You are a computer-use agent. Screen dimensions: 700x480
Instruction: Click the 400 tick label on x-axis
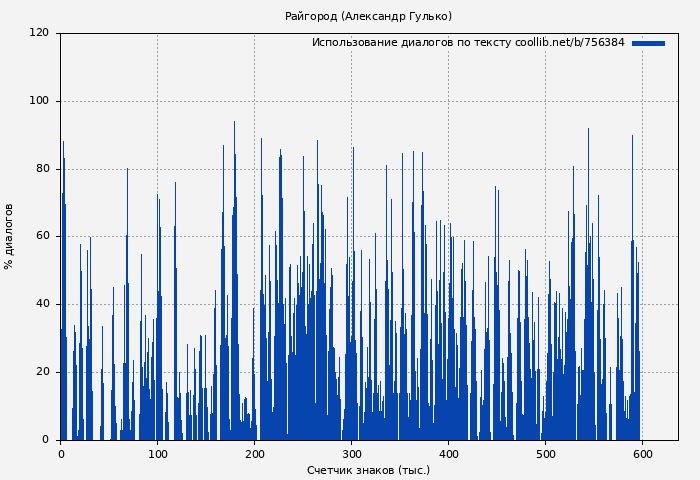click(448, 454)
